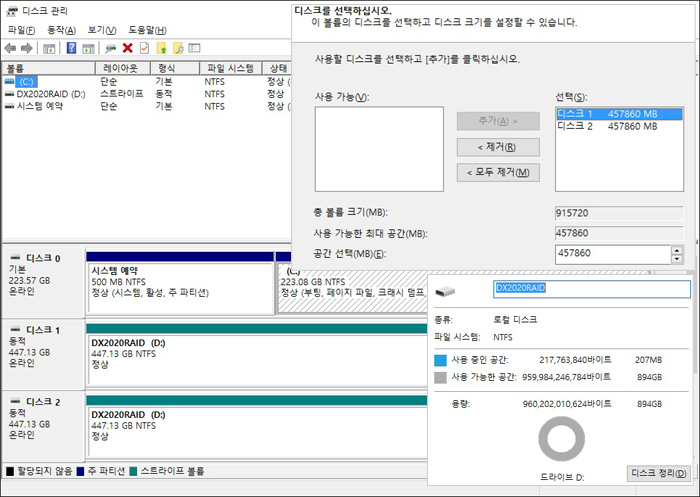700x497 pixels.
Task: Click the 총 볼륨 크기 915720 field
Action: (x=619, y=213)
